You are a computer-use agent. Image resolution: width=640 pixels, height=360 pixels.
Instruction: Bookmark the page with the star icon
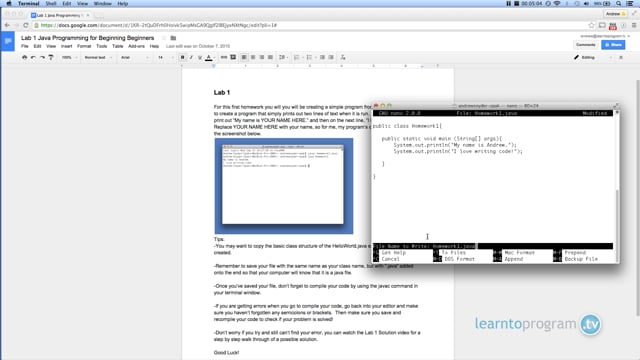[x=591, y=25]
